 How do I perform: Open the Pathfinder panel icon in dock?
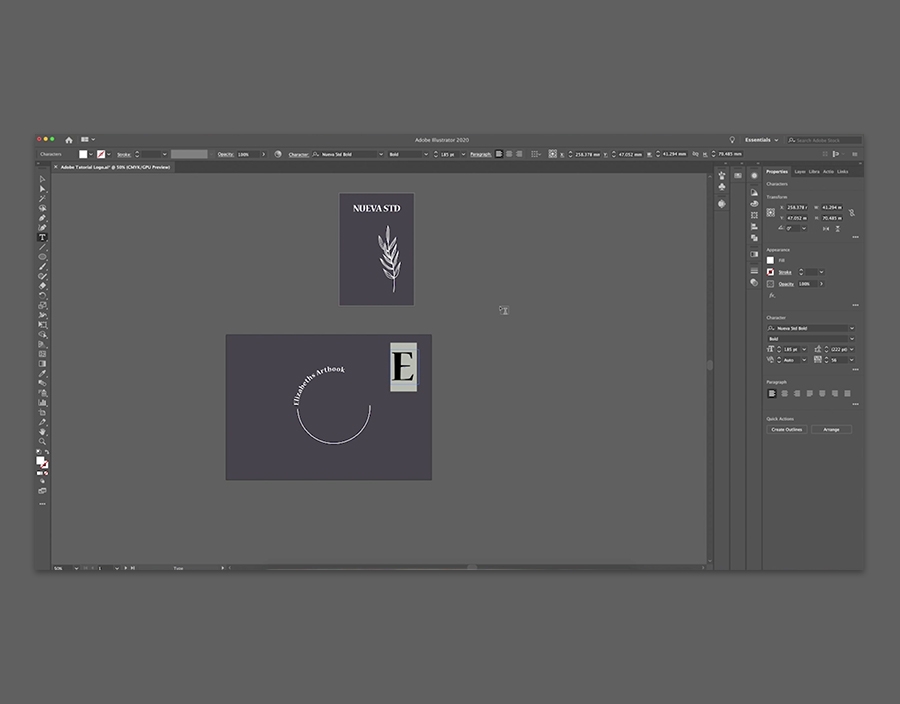click(754, 238)
